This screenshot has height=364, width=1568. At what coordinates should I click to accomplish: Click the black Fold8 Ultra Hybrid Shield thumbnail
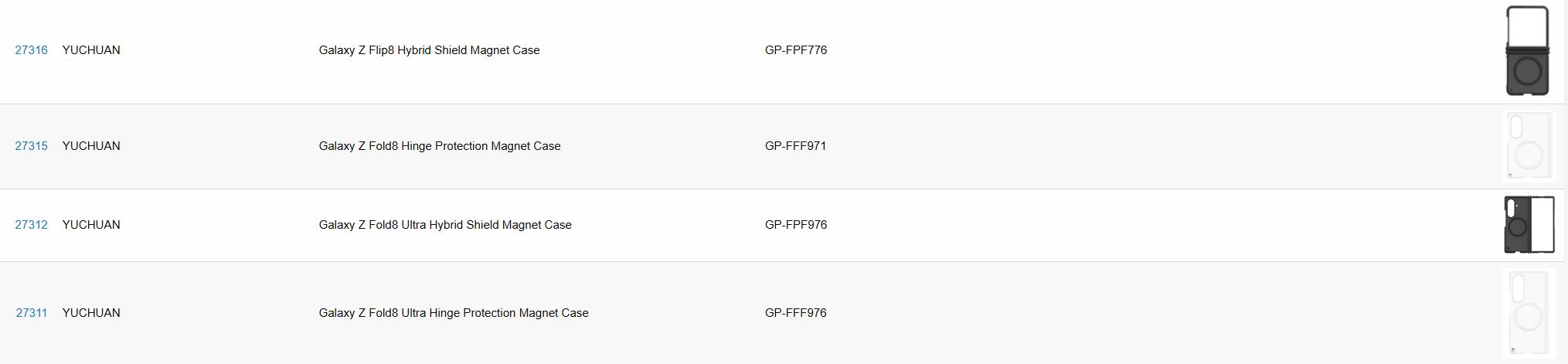1529,225
